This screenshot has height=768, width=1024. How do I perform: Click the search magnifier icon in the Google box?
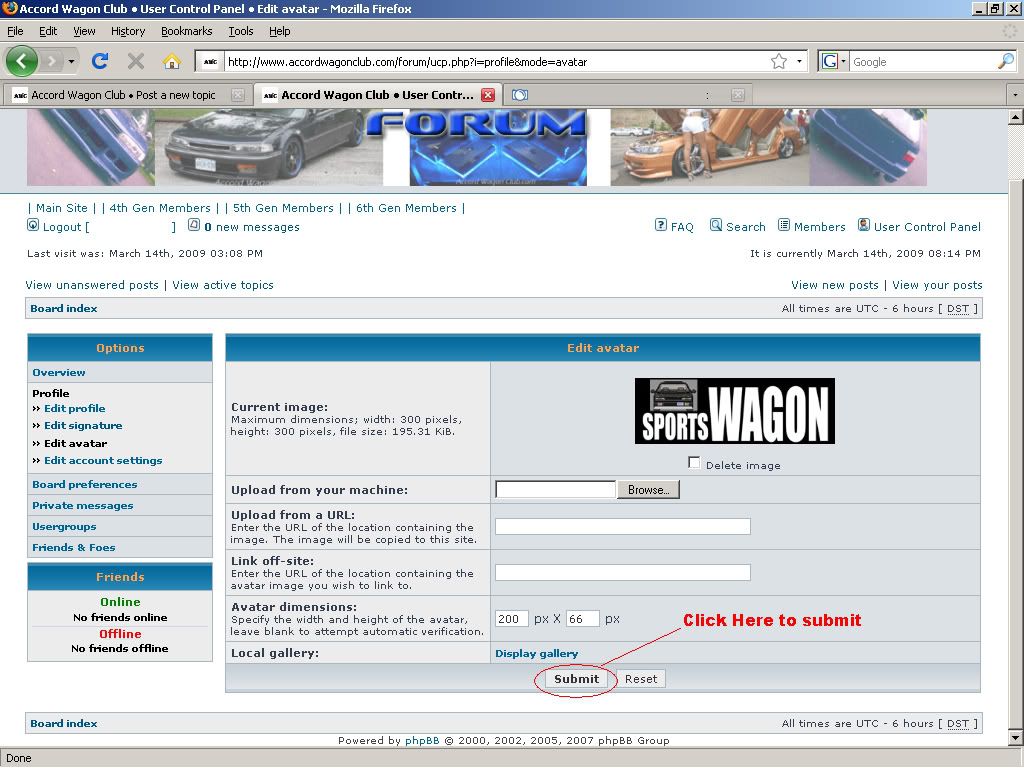point(1006,61)
